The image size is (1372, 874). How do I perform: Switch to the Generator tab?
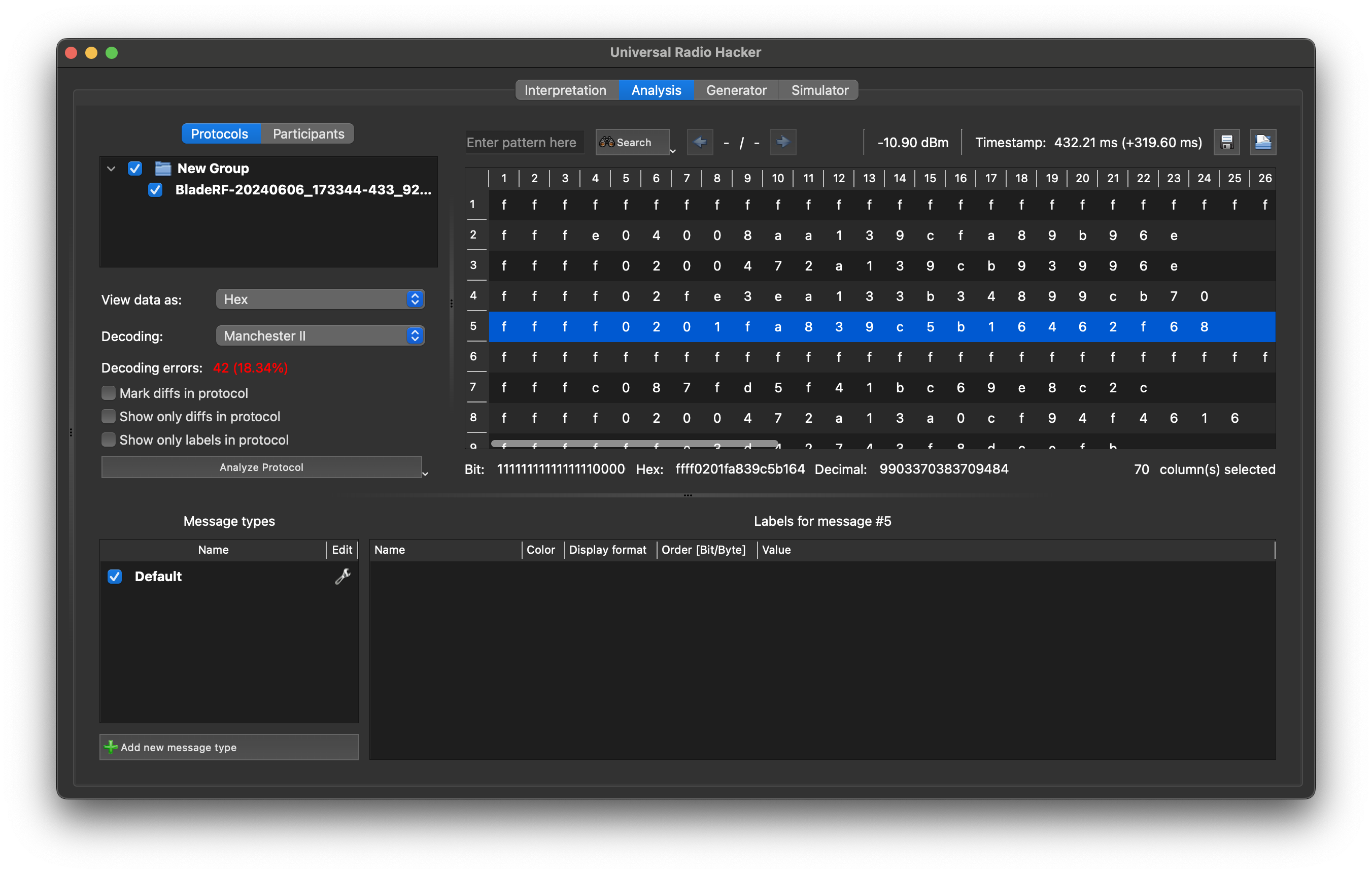click(736, 90)
